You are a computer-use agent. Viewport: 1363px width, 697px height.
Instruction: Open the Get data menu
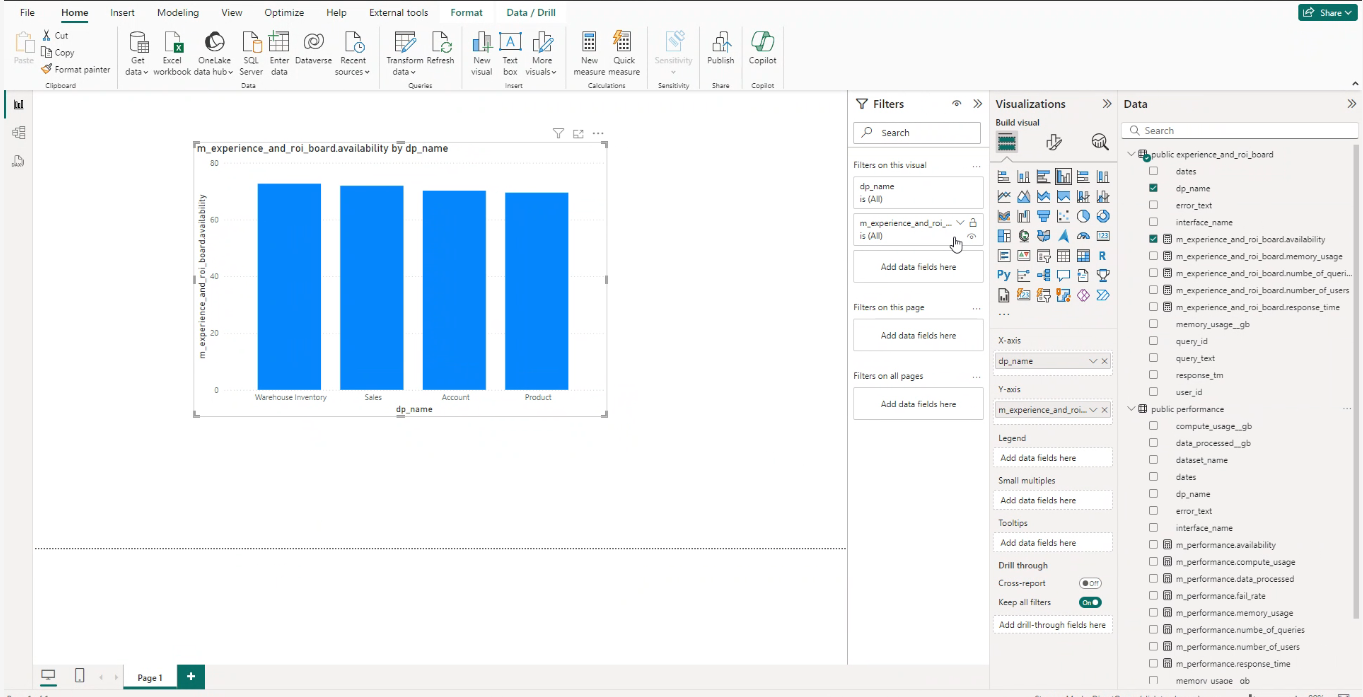click(x=137, y=54)
